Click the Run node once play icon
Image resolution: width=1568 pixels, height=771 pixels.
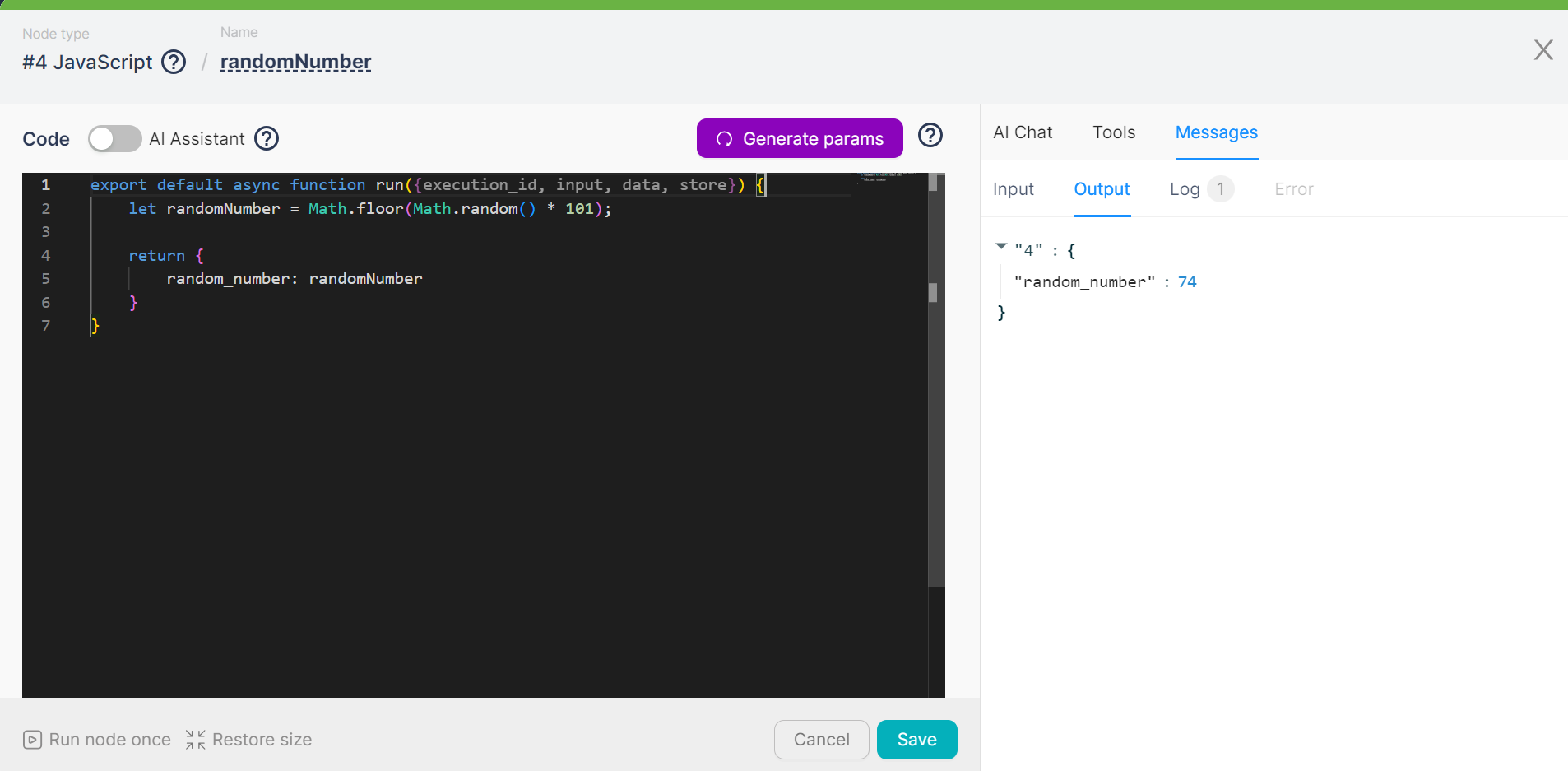[x=31, y=740]
